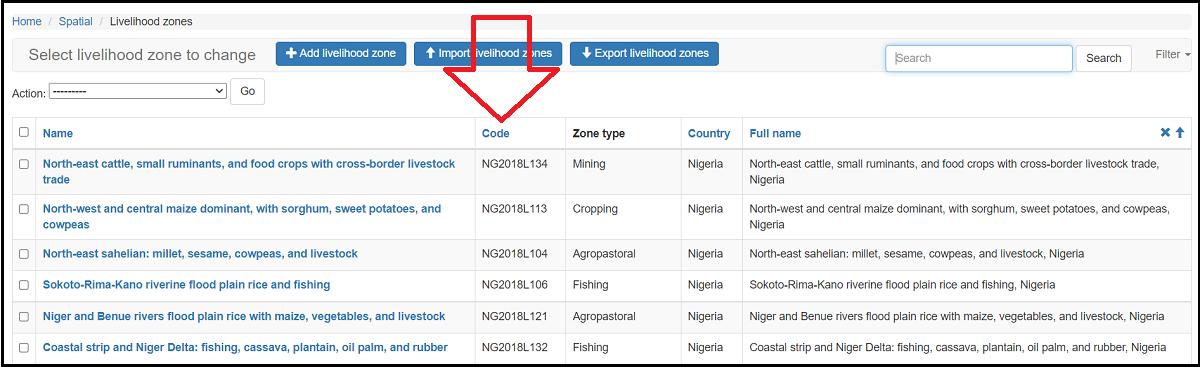Image resolution: width=1200 pixels, height=367 pixels.
Task: Open North-east sahelian livelihood zone link
Action: coord(200,254)
